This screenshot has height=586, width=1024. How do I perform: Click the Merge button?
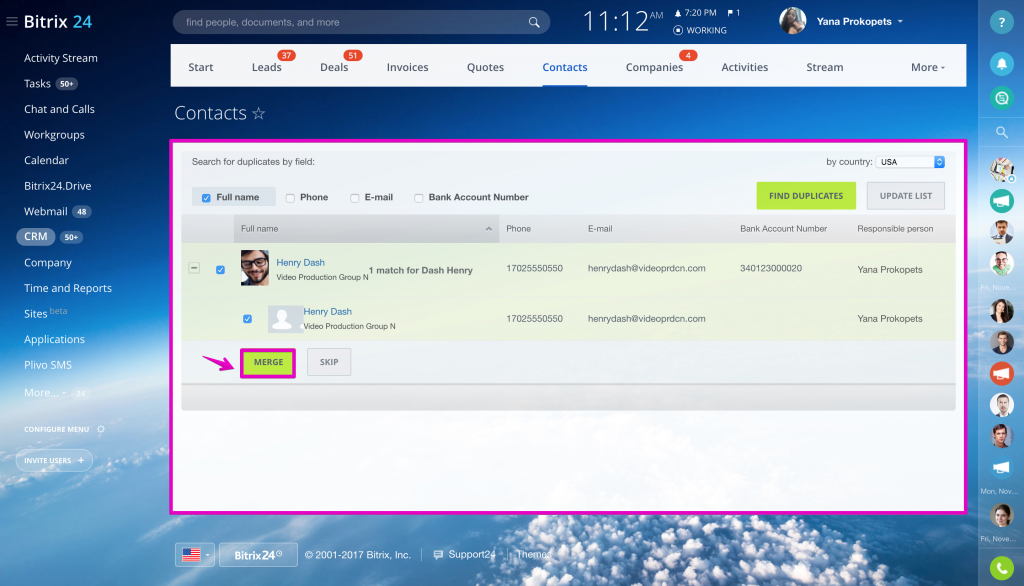click(x=268, y=363)
